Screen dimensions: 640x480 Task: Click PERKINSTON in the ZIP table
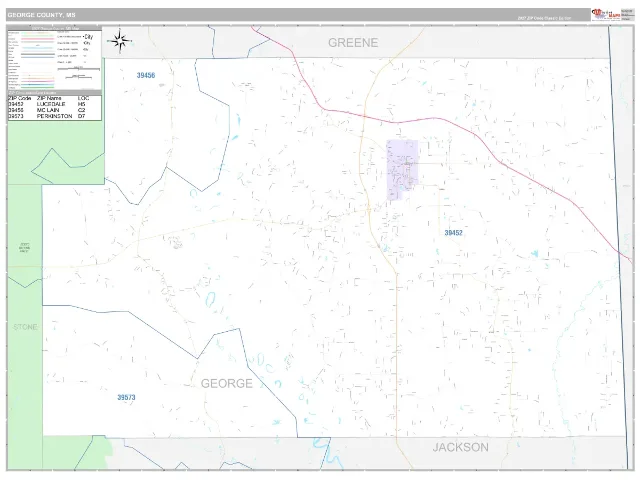[54, 116]
